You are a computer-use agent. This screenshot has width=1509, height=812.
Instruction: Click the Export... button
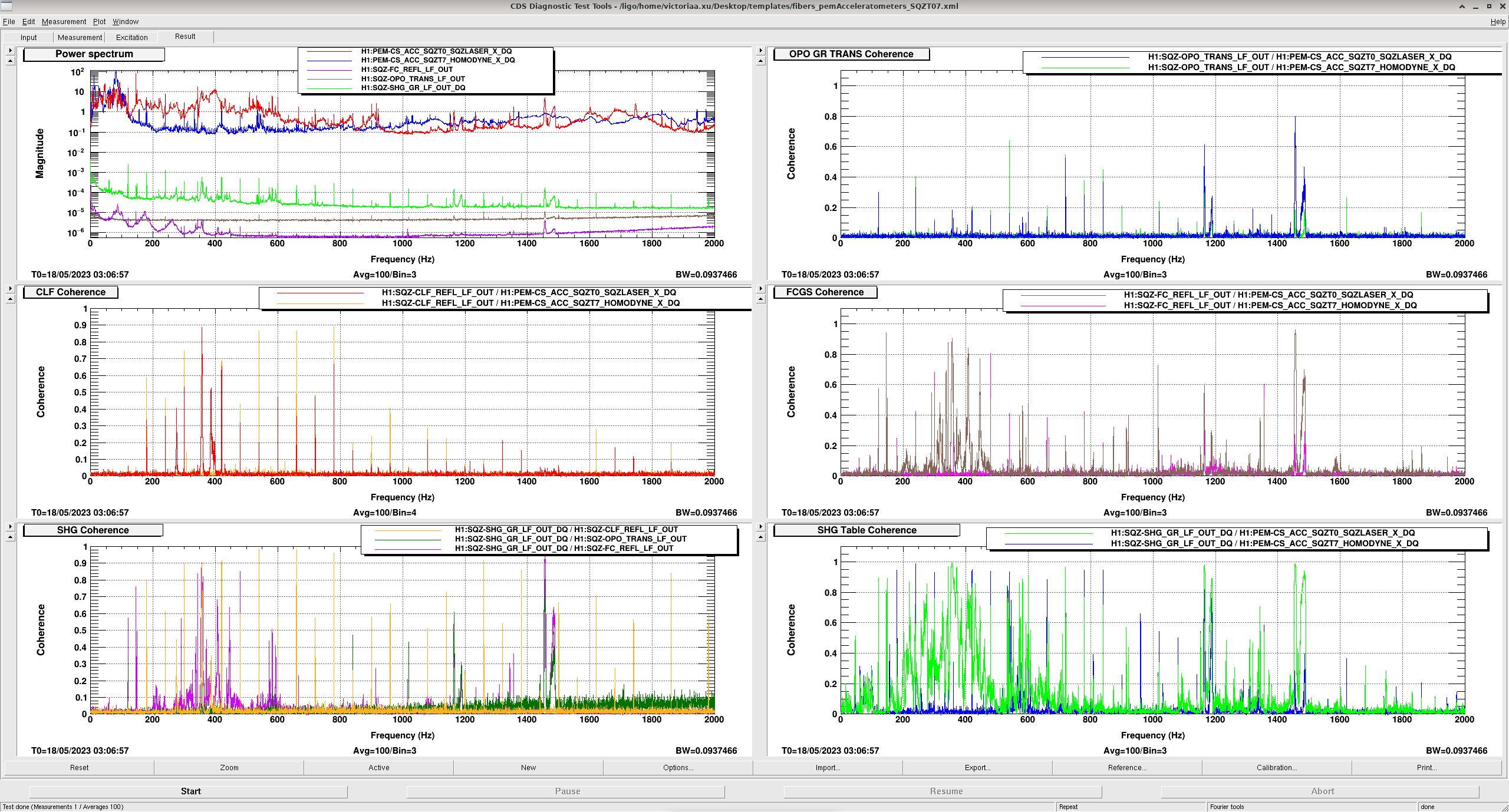(x=977, y=768)
